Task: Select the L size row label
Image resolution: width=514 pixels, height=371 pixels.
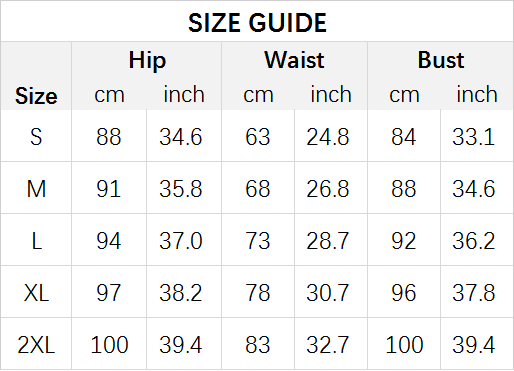Action: click(x=36, y=241)
